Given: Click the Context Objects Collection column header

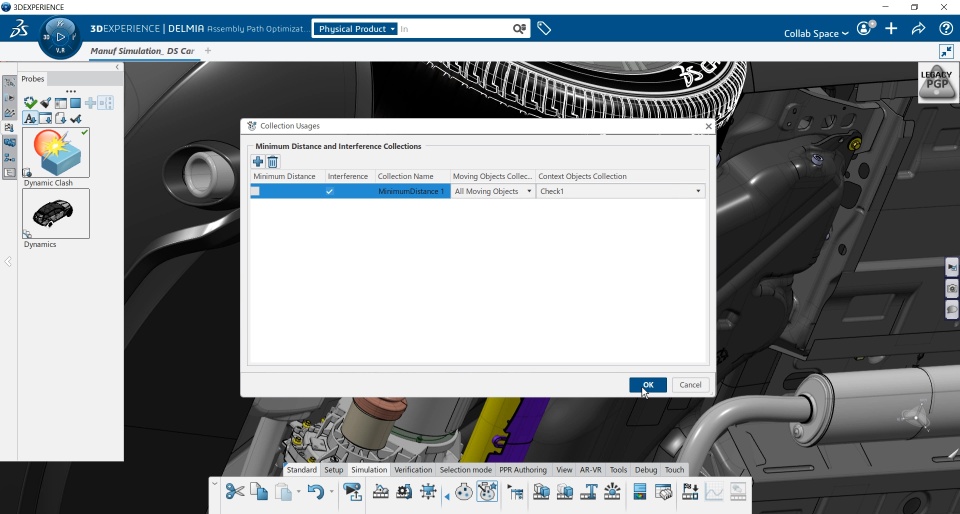Looking at the screenshot, I should coord(582,176).
